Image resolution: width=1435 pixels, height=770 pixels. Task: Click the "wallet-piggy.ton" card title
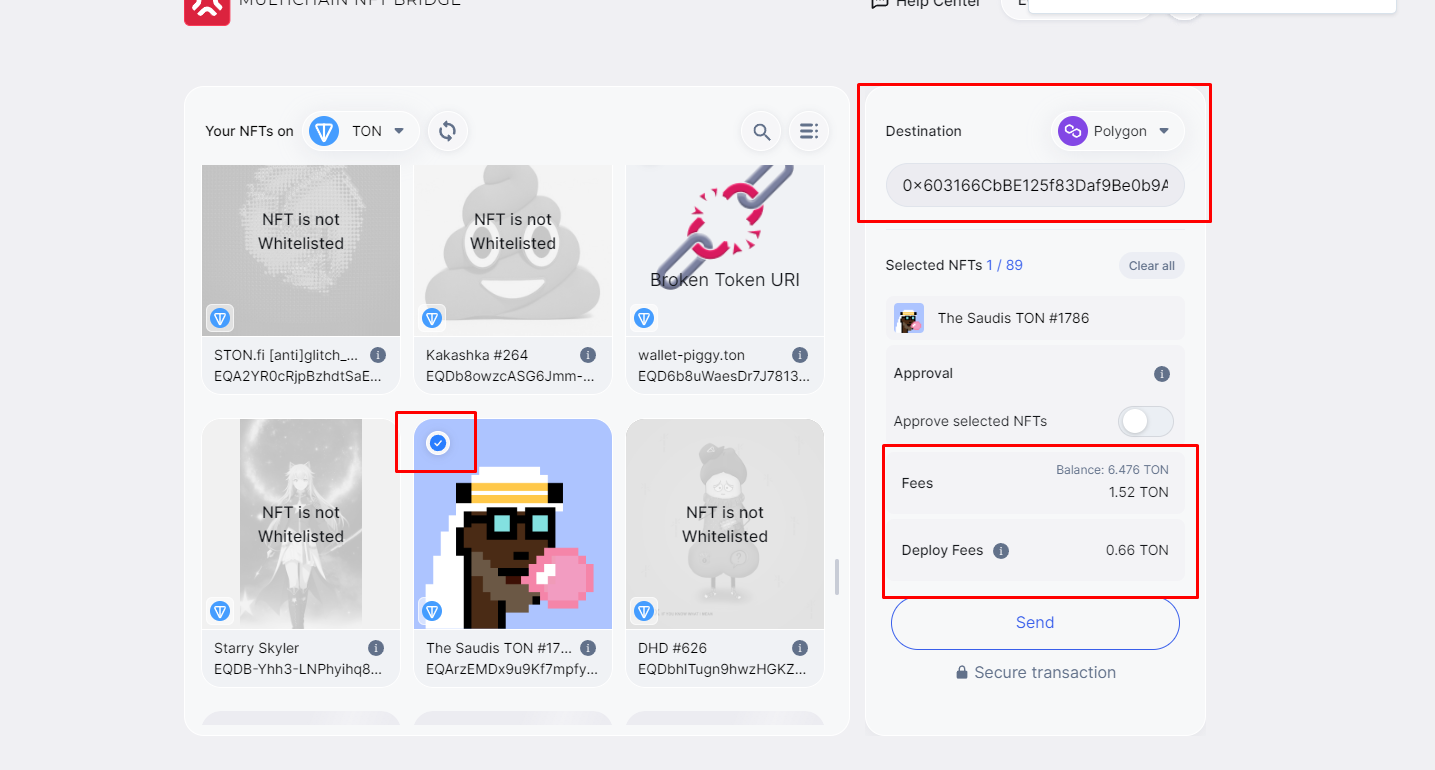pos(691,355)
